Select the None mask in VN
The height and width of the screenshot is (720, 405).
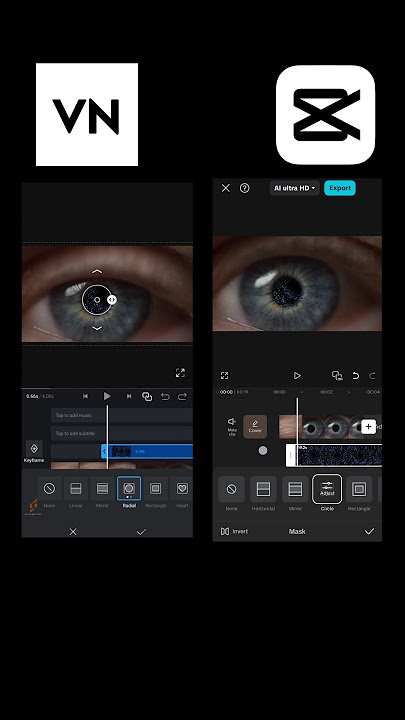click(49, 492)
